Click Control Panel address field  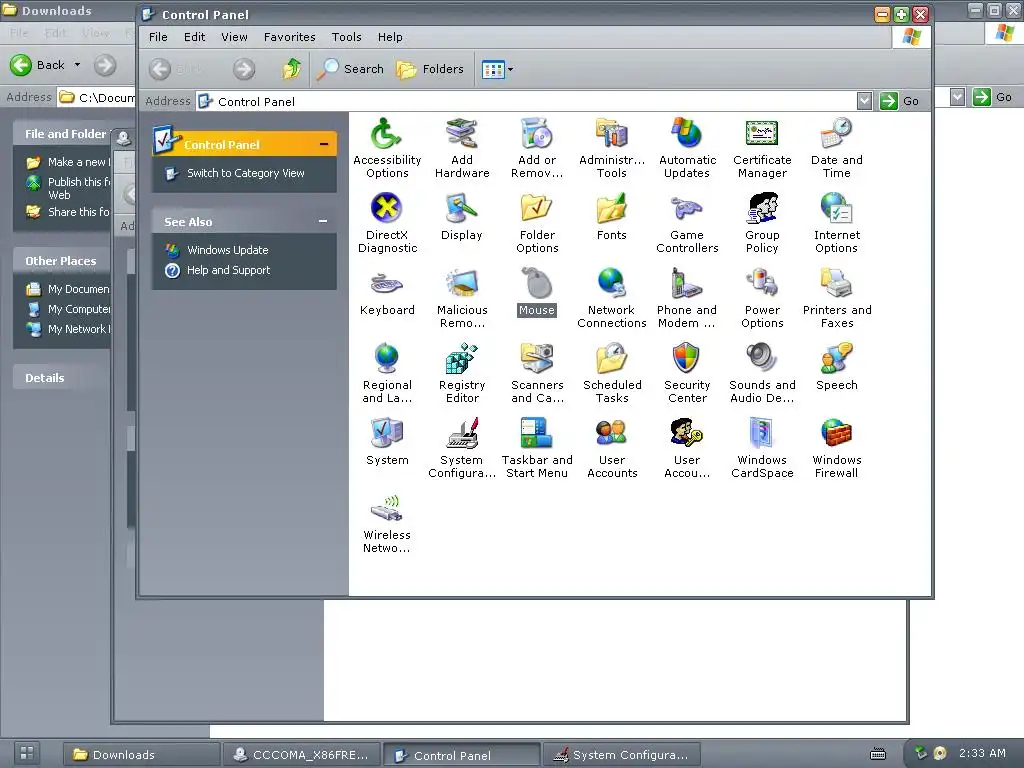526,101
